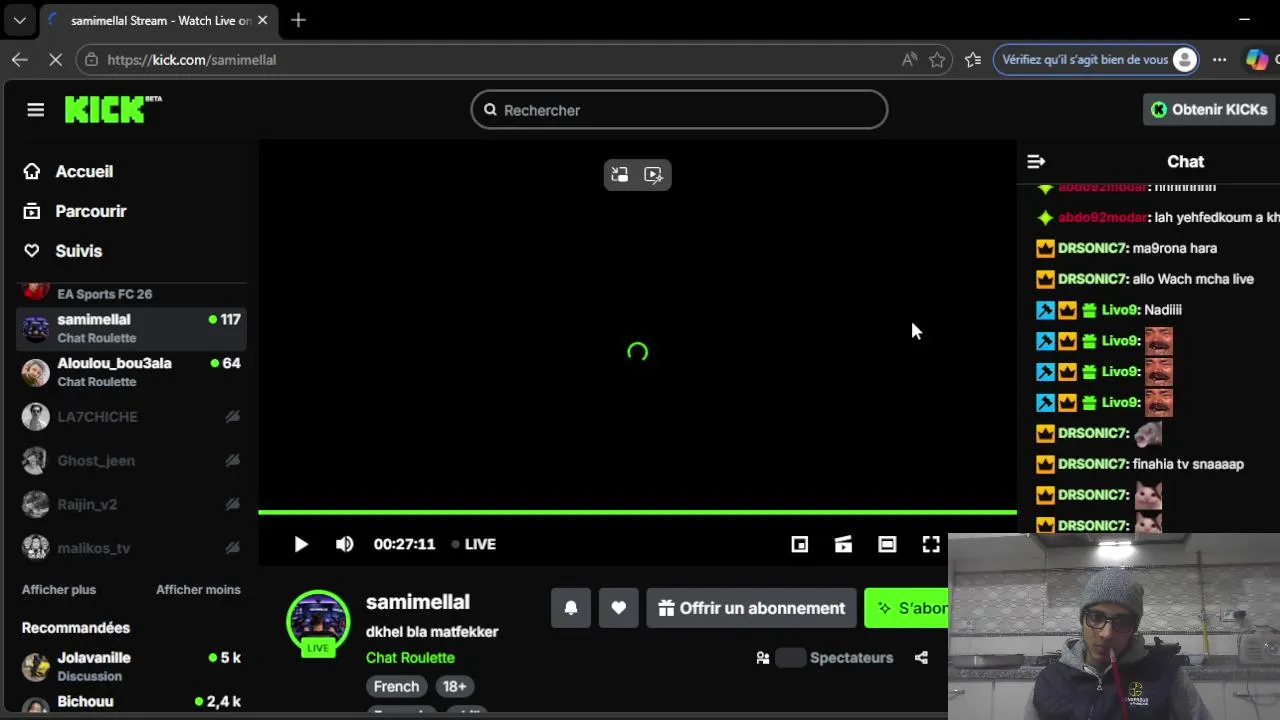Jump to LIVE position

(x=473, y=544)
